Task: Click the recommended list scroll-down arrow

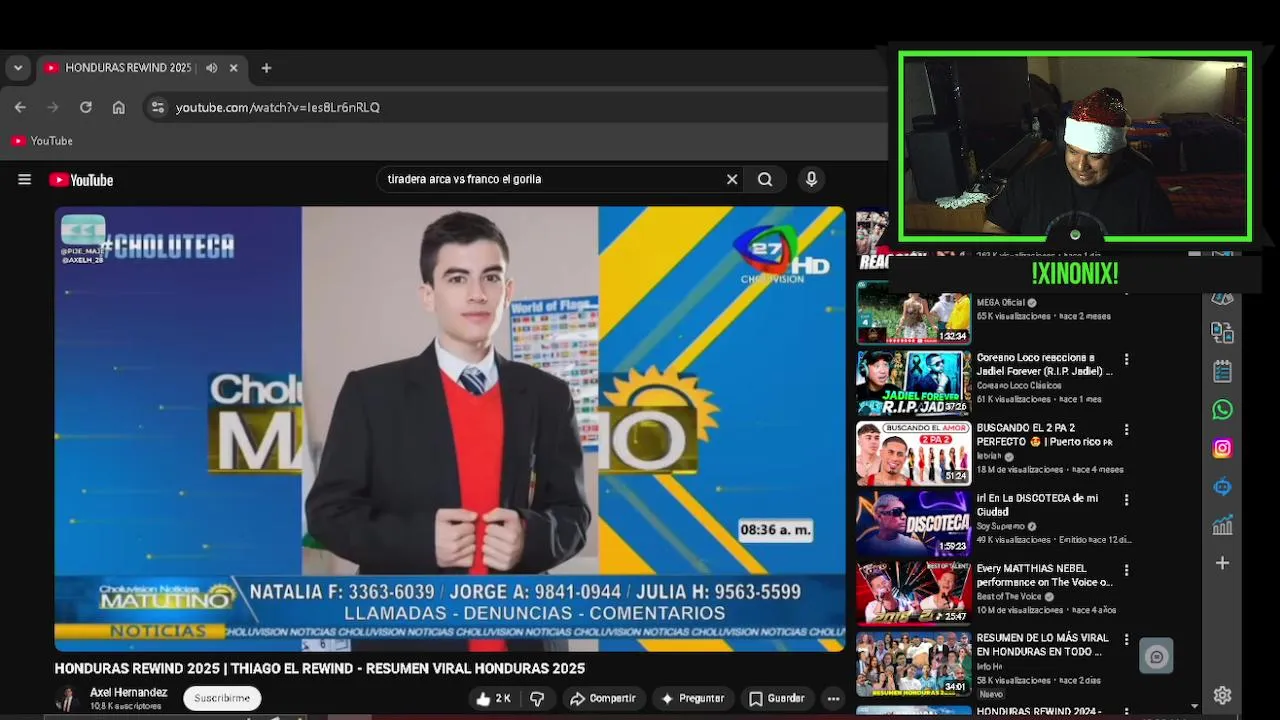Action: point(1194,706)
